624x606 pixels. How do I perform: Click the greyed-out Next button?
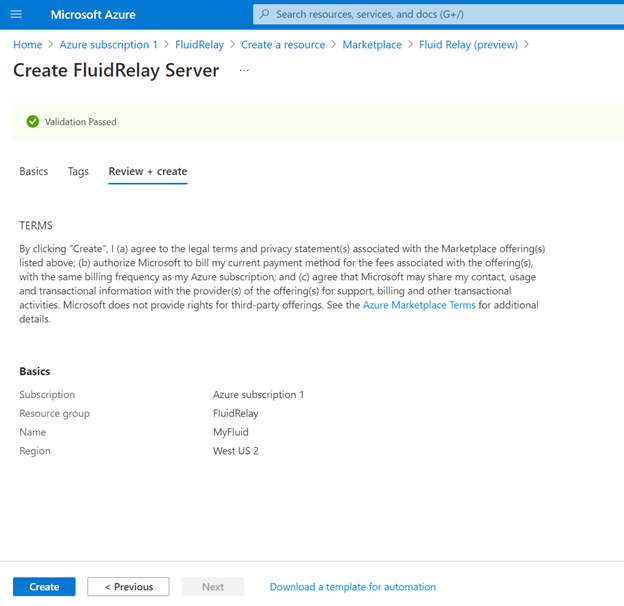pos(213,587)
